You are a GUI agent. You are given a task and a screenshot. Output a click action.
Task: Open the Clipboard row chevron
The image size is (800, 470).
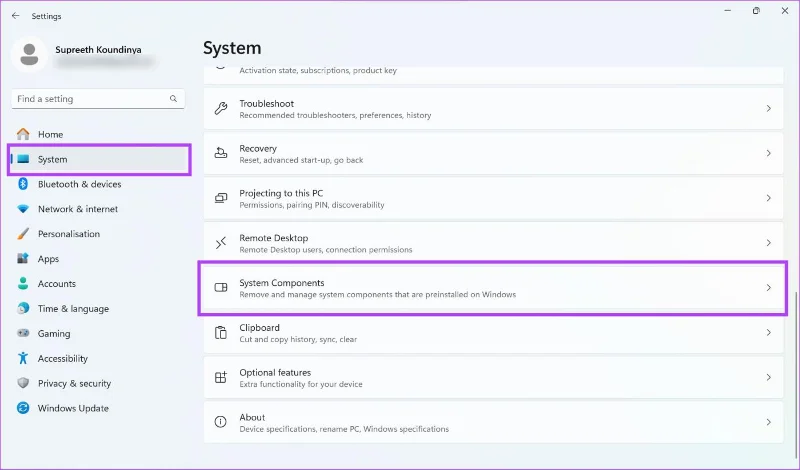click(768, 333)
